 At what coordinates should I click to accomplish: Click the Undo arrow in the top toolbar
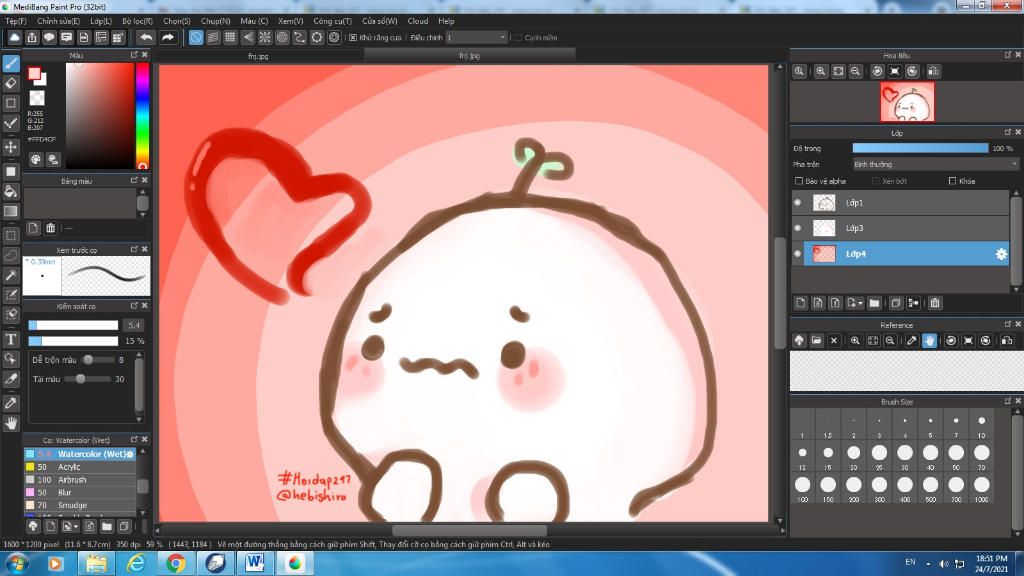tap(146, 38)
